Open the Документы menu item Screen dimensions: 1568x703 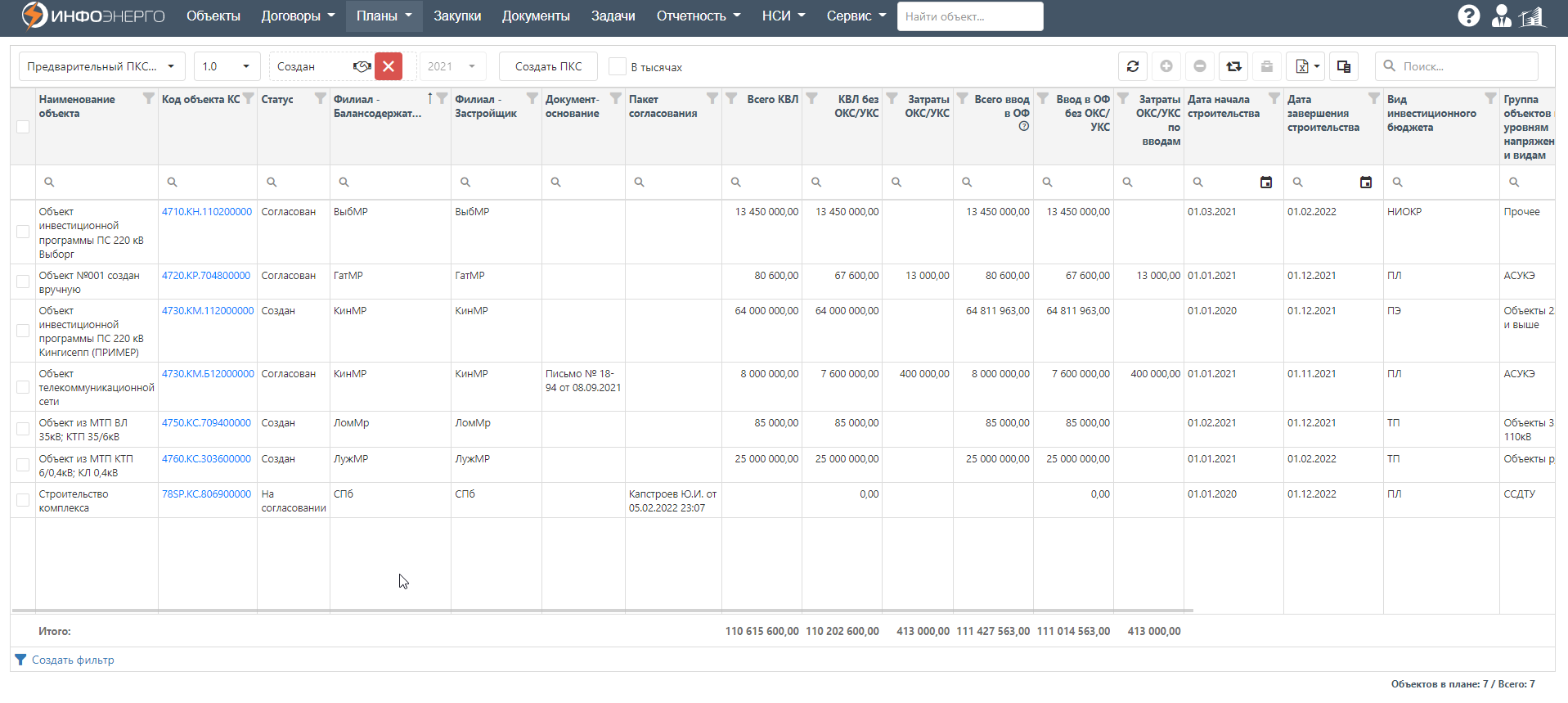[536, 16]
